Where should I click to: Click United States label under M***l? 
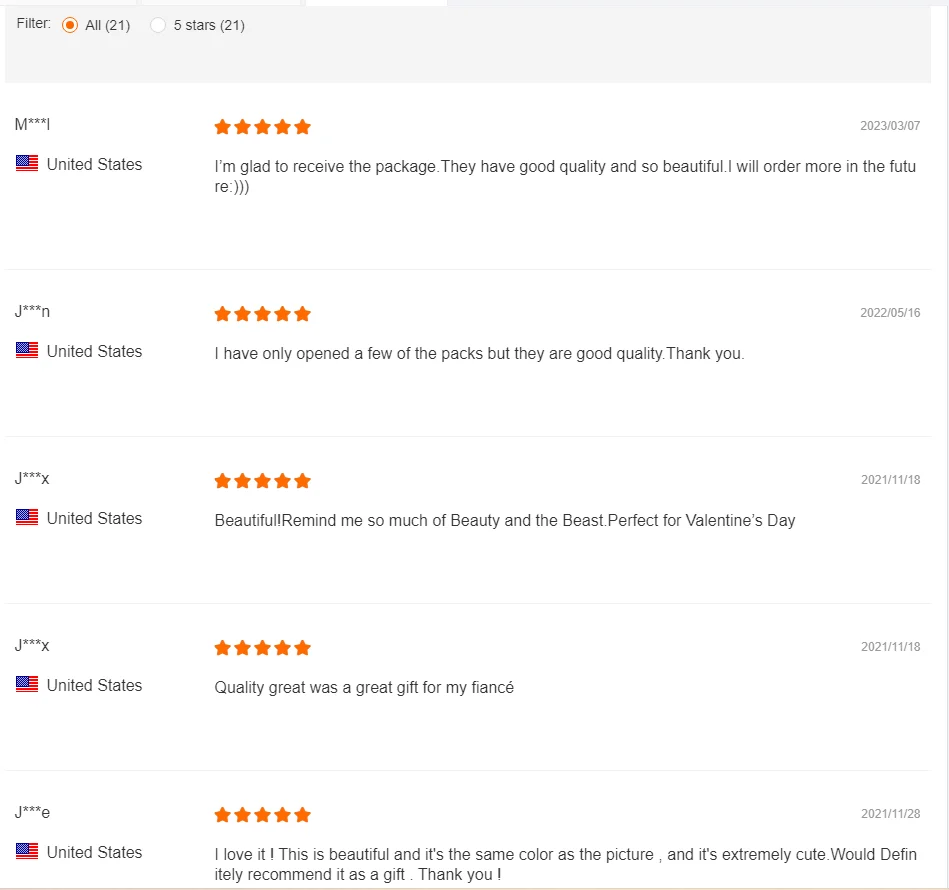[94, 164]
